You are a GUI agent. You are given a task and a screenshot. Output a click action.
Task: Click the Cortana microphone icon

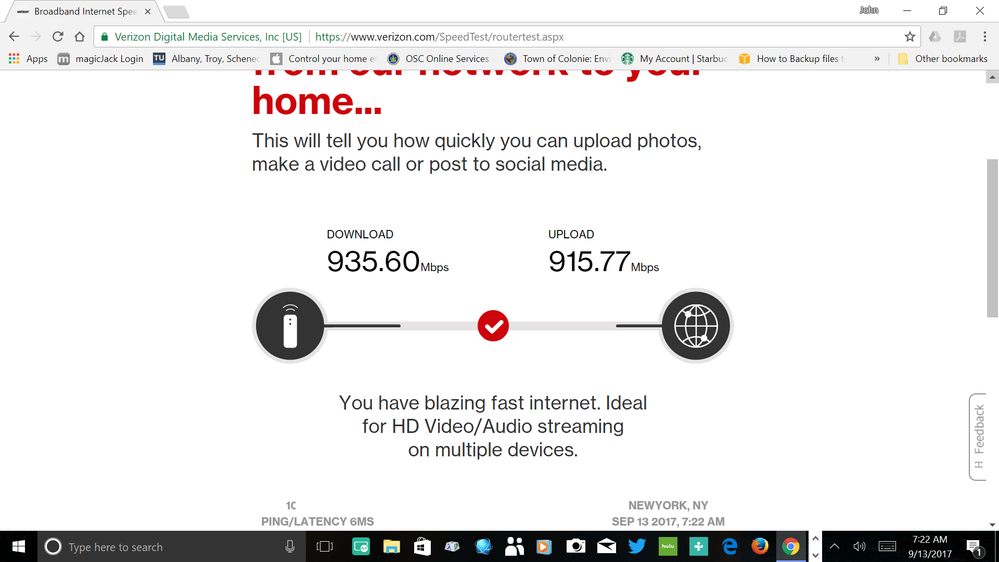[290, 547]
